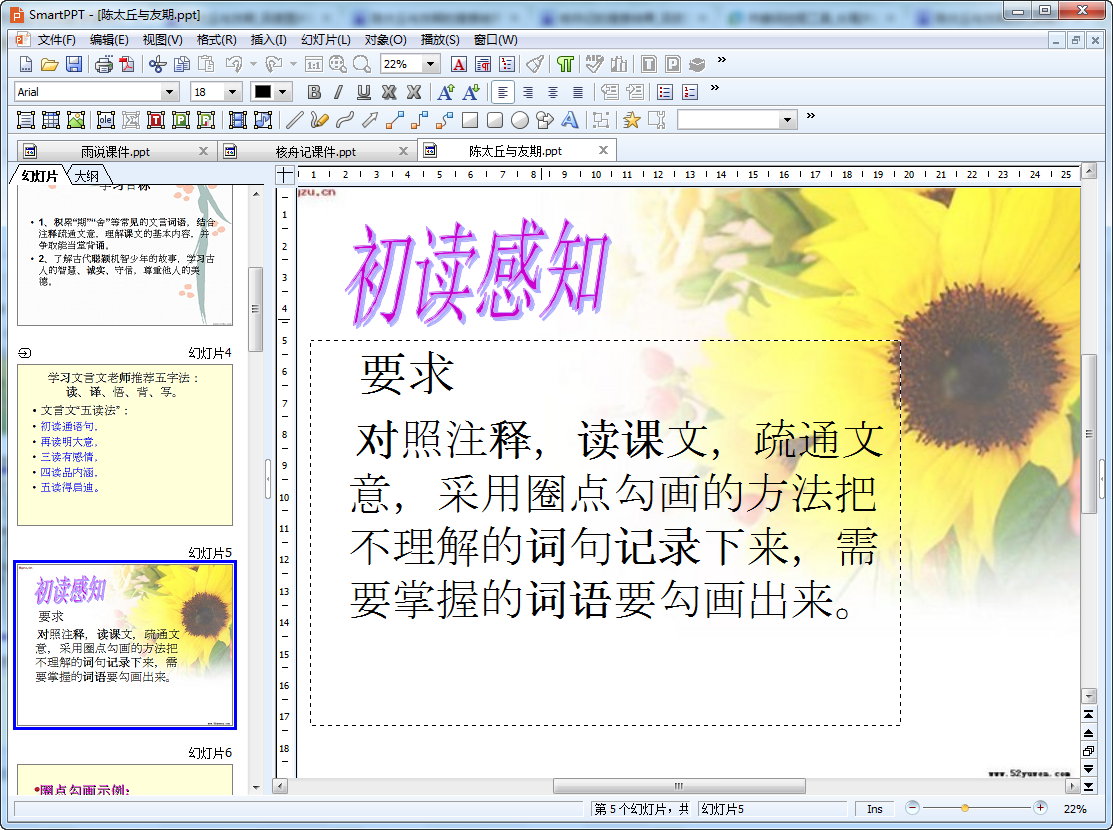Create a new presentation document

pos(26,65)
